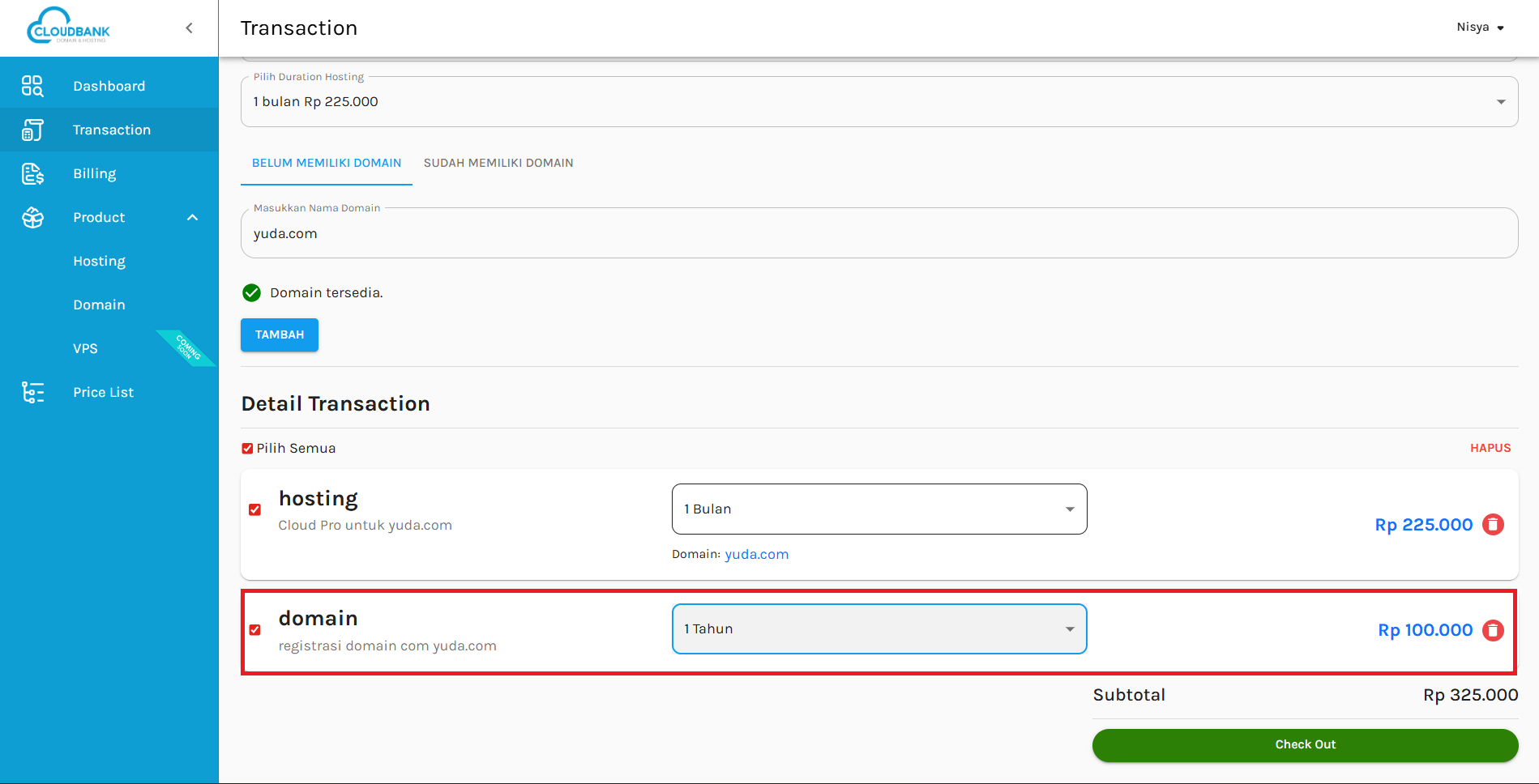Click the Billing invoice icon in sidebar

32,173
